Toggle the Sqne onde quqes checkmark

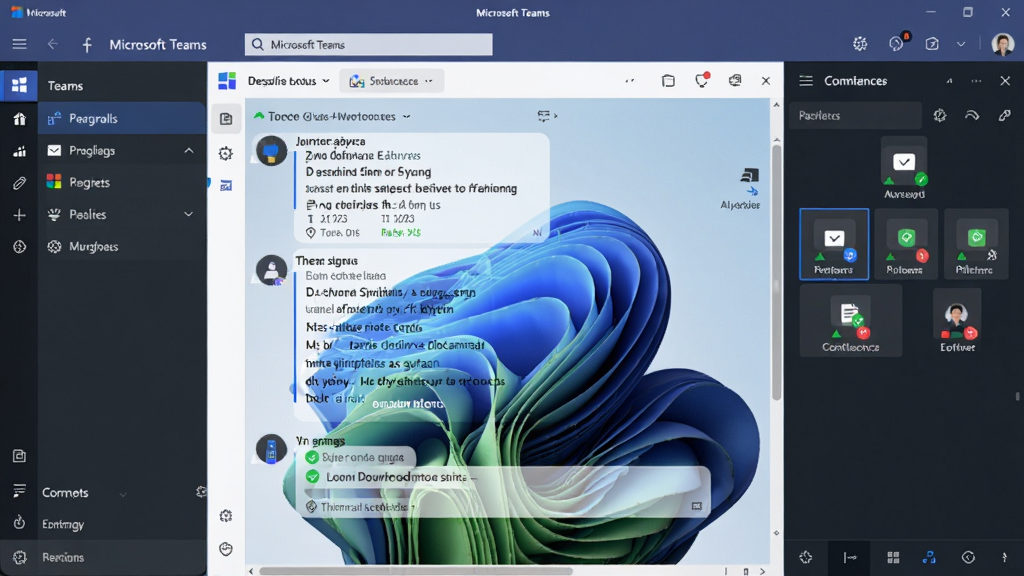tap(312, 457)
